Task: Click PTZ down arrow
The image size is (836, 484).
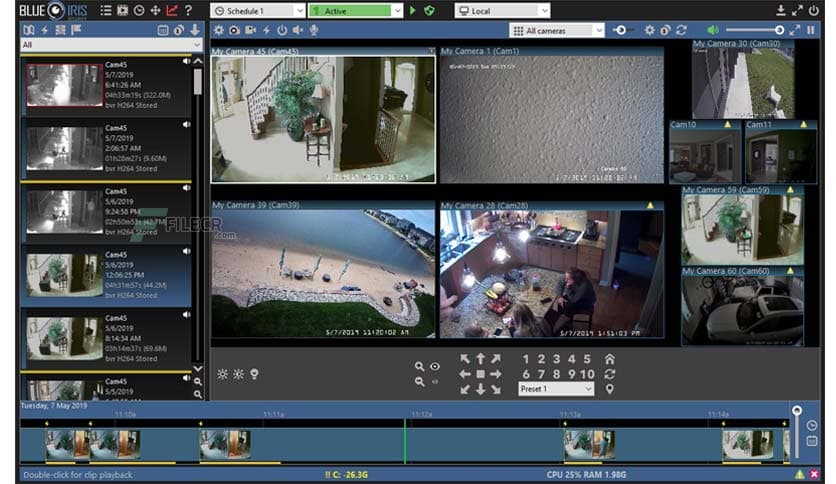Action: [480, 390]
